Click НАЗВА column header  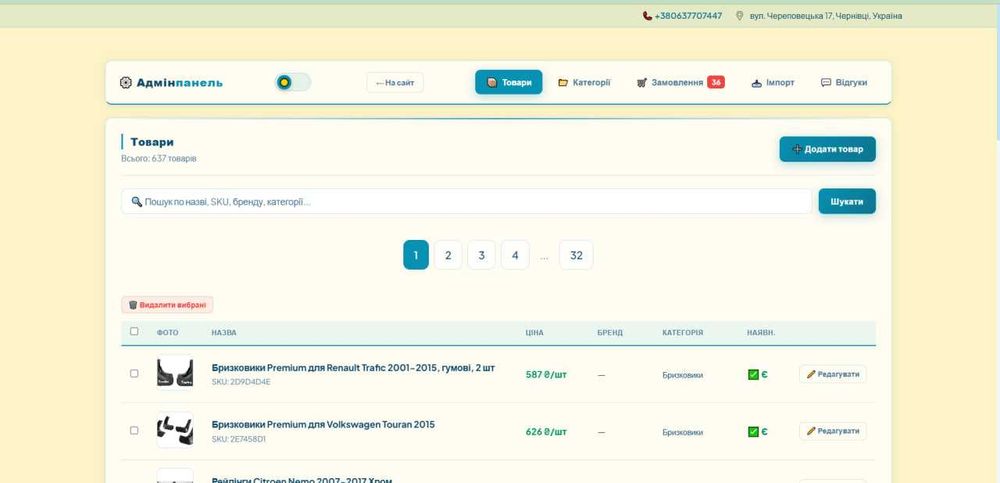224,333
